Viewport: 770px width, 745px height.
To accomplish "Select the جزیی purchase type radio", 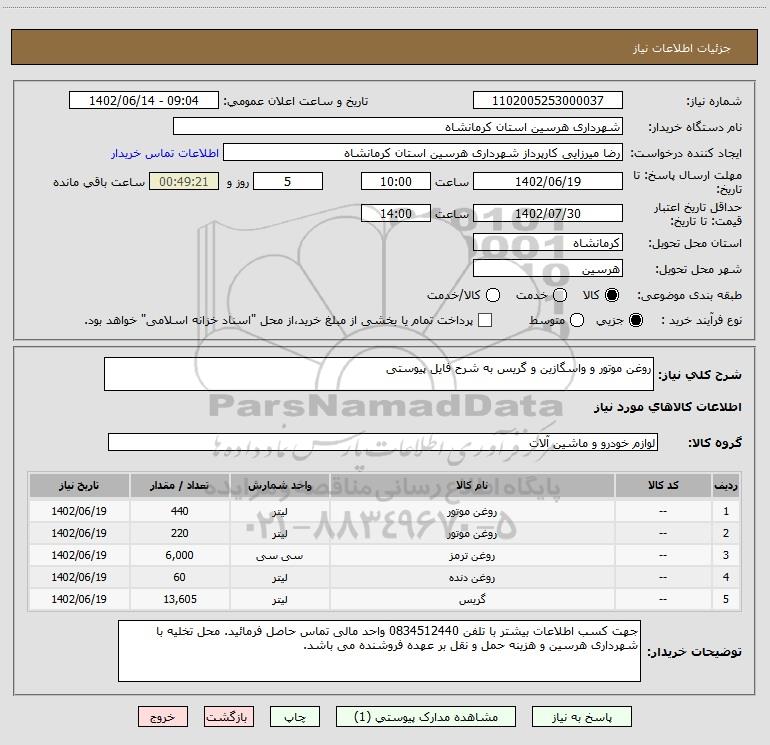I will [635, 320].
